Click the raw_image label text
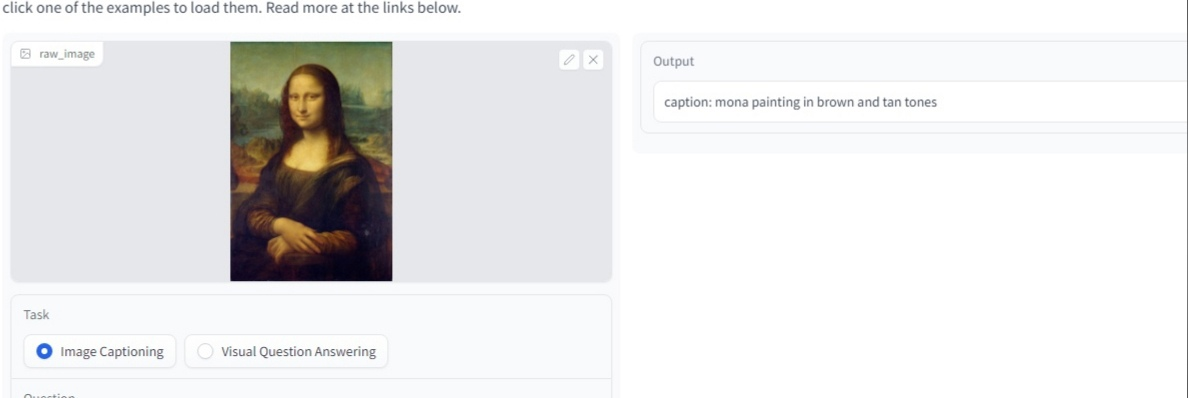 click(67, 54)
